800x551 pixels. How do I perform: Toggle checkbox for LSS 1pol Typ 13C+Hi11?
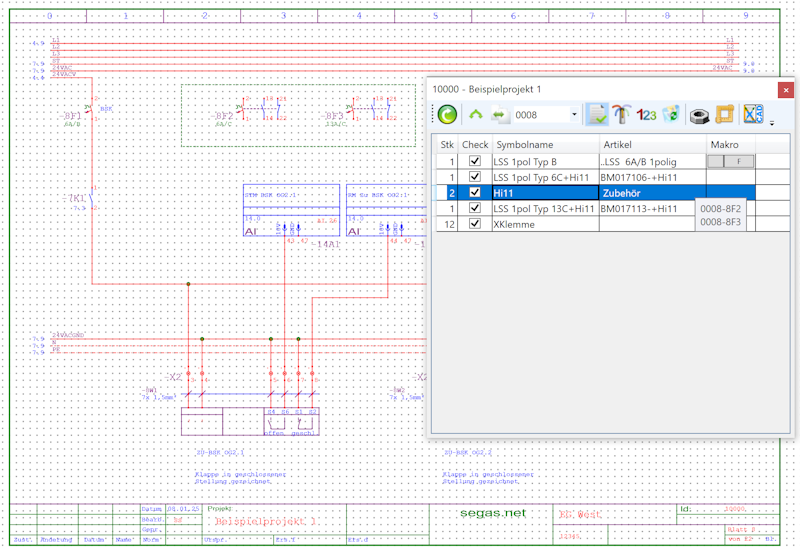[x=474, y=208]
